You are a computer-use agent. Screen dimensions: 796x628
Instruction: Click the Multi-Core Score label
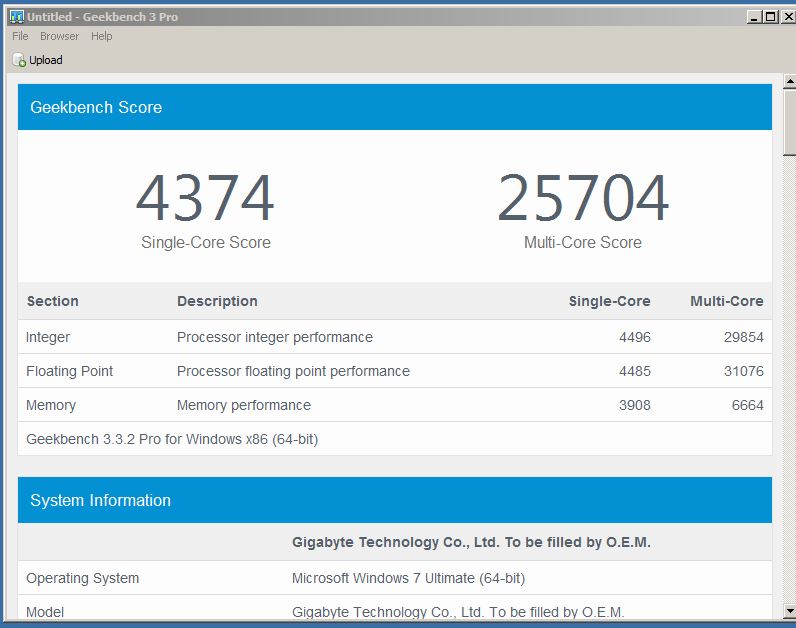coord(583,242)
